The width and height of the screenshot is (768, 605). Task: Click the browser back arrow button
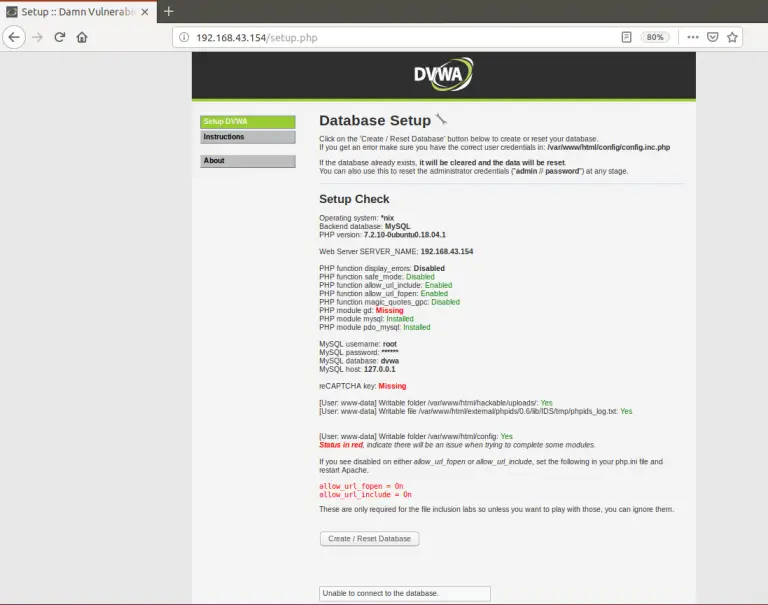pyautogui.click(x=14, y=37)
